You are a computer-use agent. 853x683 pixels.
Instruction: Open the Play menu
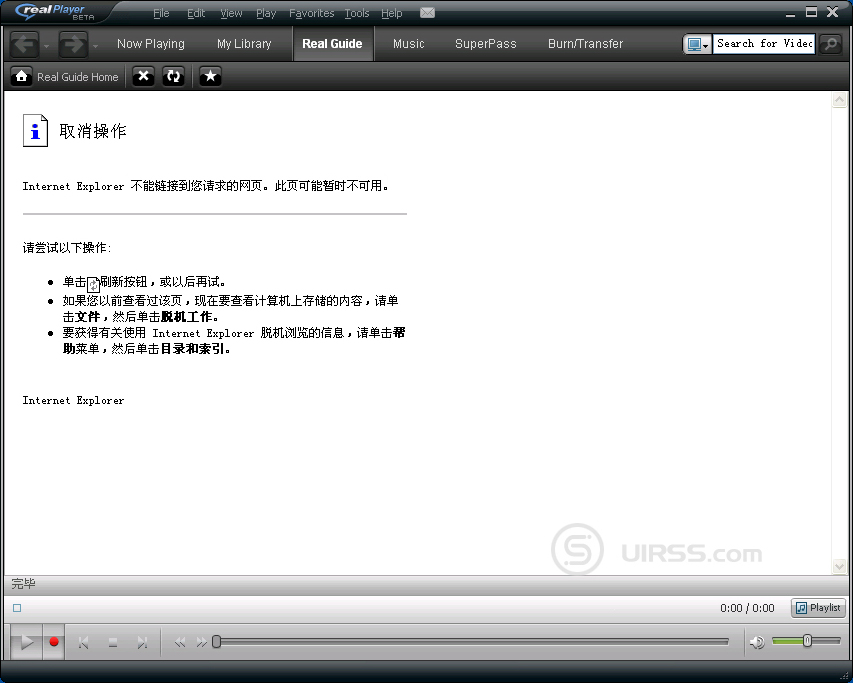coord(266,13)
